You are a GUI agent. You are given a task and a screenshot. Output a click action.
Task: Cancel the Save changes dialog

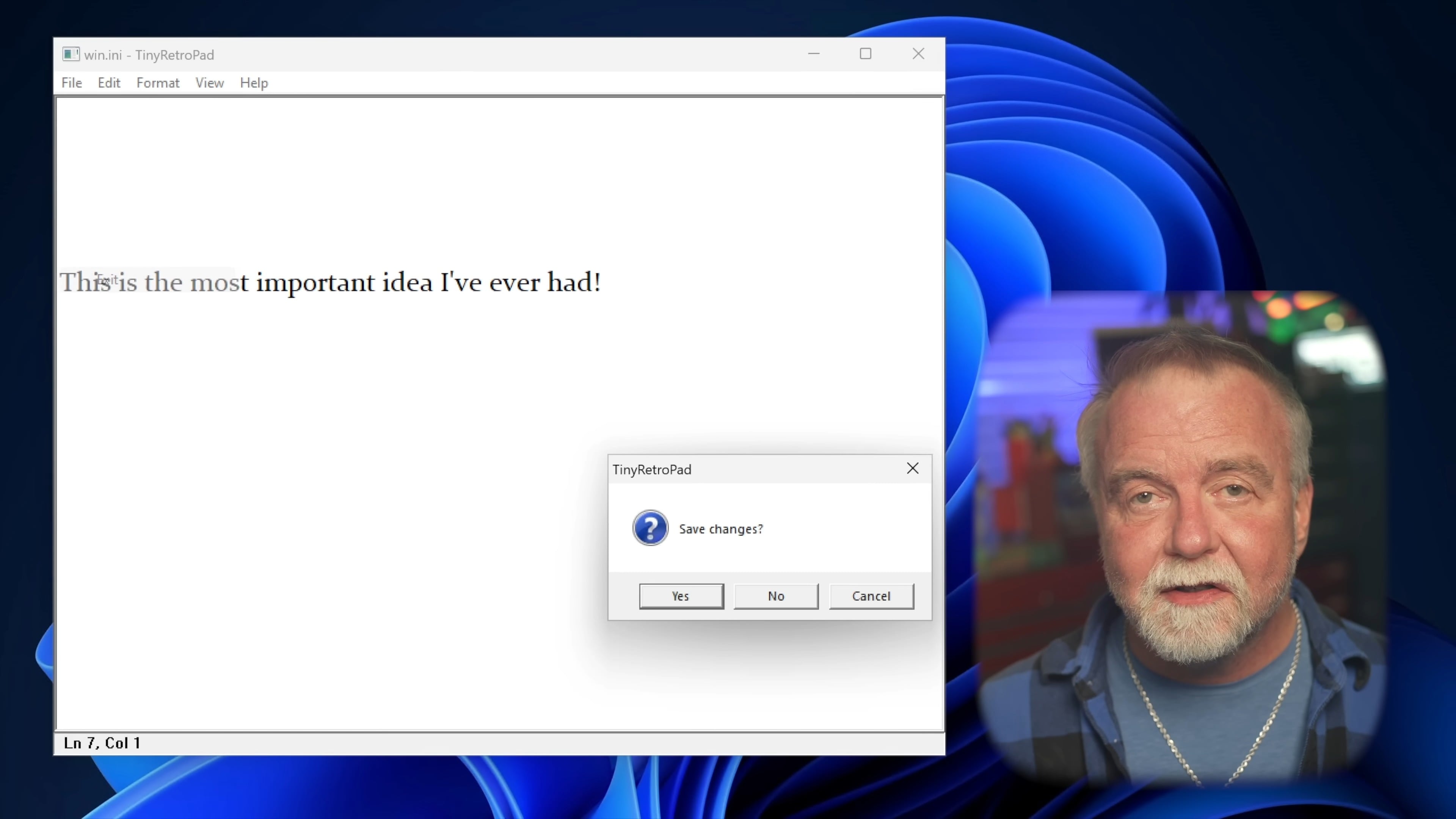click(x=871, y=596)
